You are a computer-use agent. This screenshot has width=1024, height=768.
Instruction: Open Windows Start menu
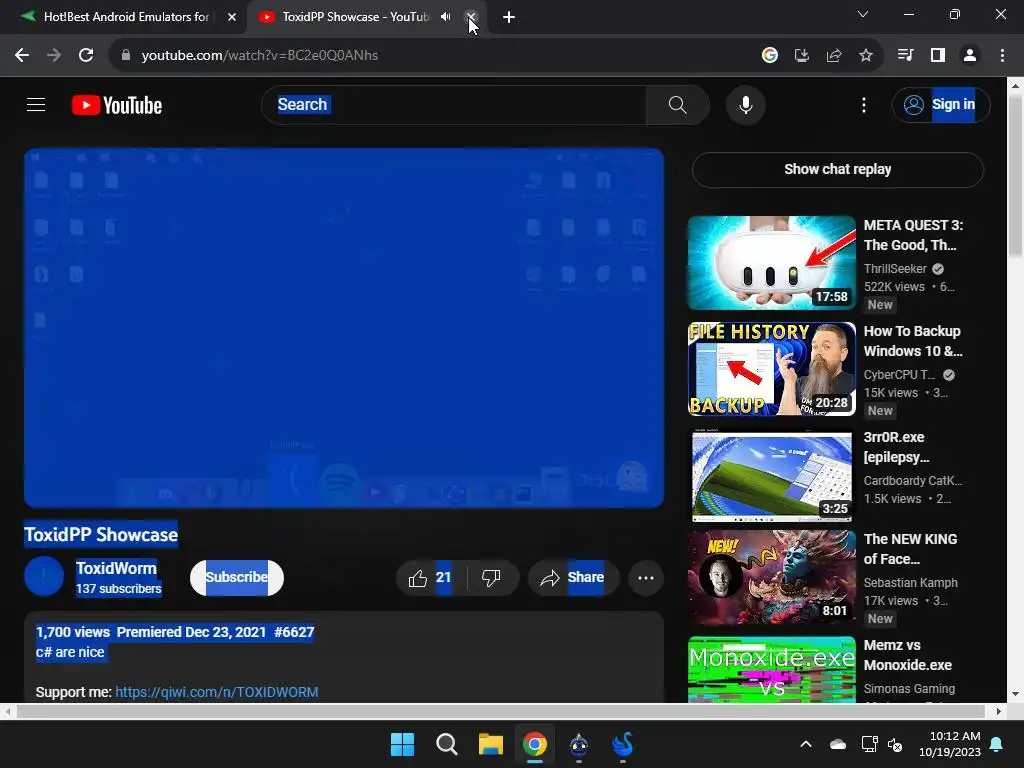click(x=402, y=744)
